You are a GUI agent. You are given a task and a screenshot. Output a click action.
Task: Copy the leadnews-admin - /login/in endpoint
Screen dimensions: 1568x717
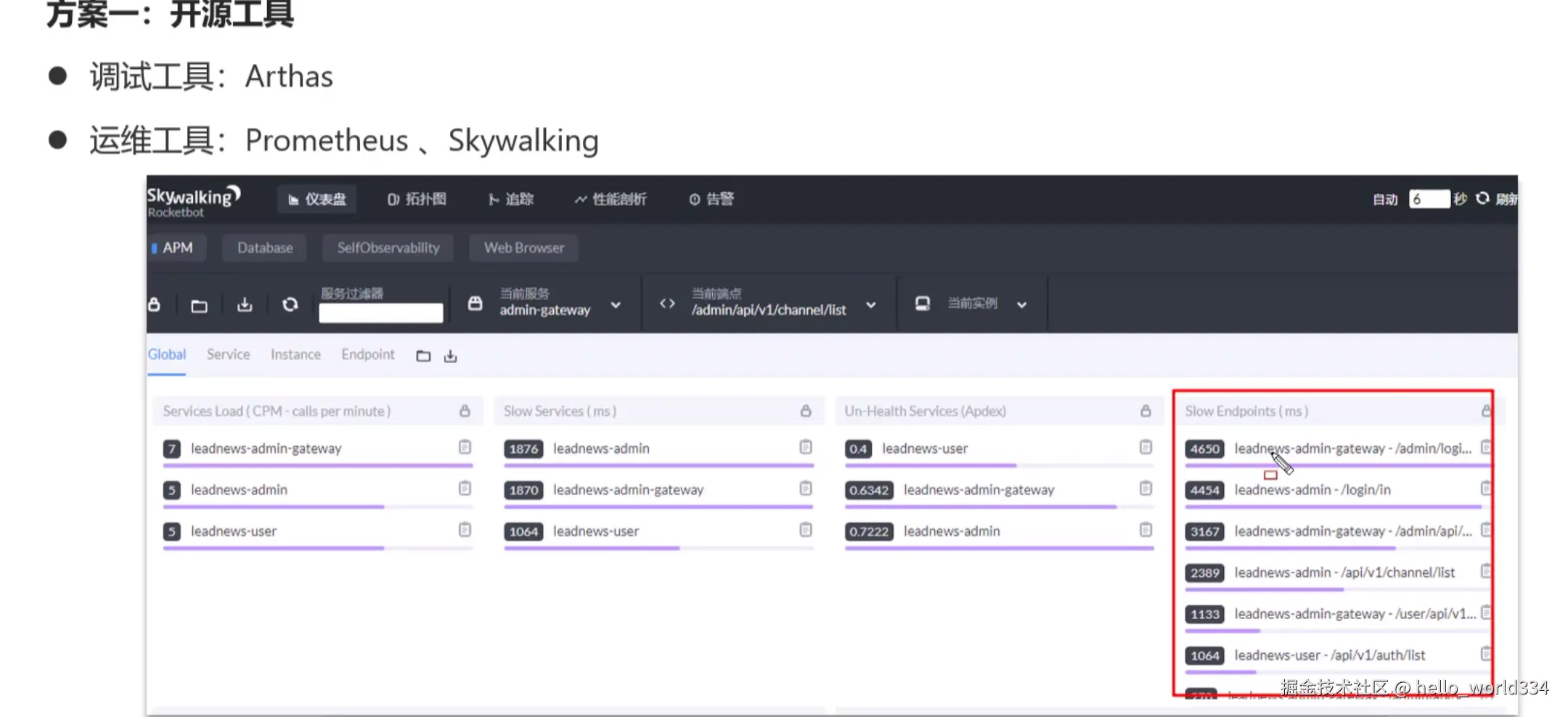coord(1486,488)
